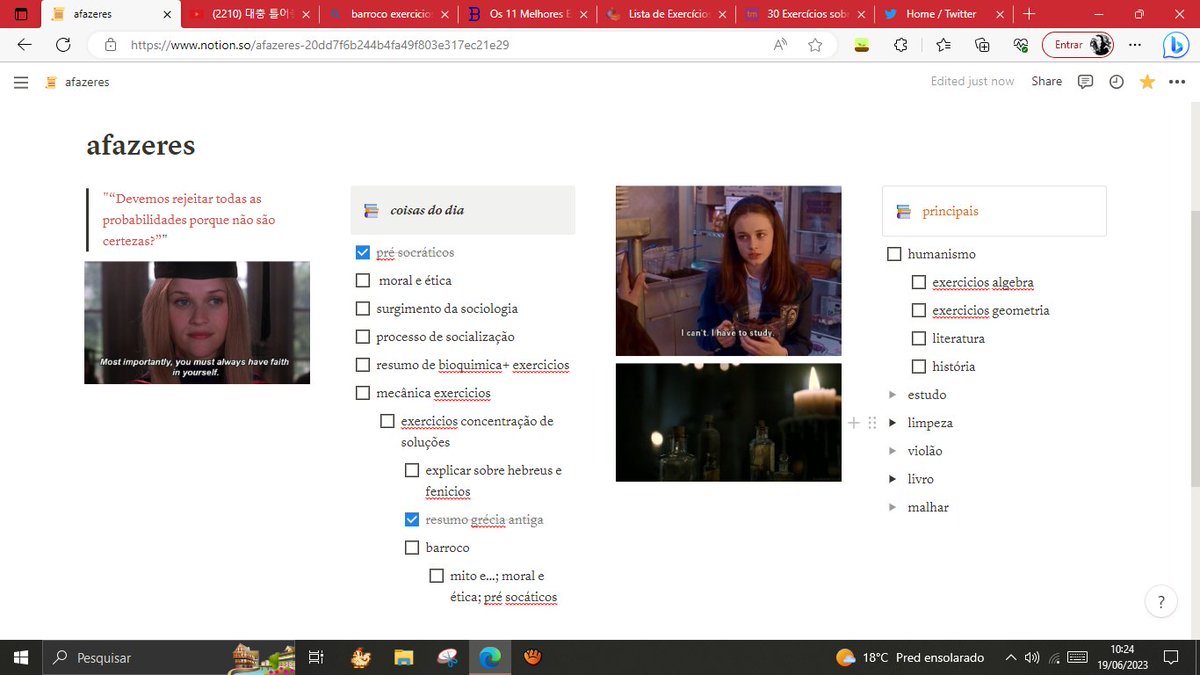
Task: Switch to the barroco exercícios tab
Action: [388, 14]
